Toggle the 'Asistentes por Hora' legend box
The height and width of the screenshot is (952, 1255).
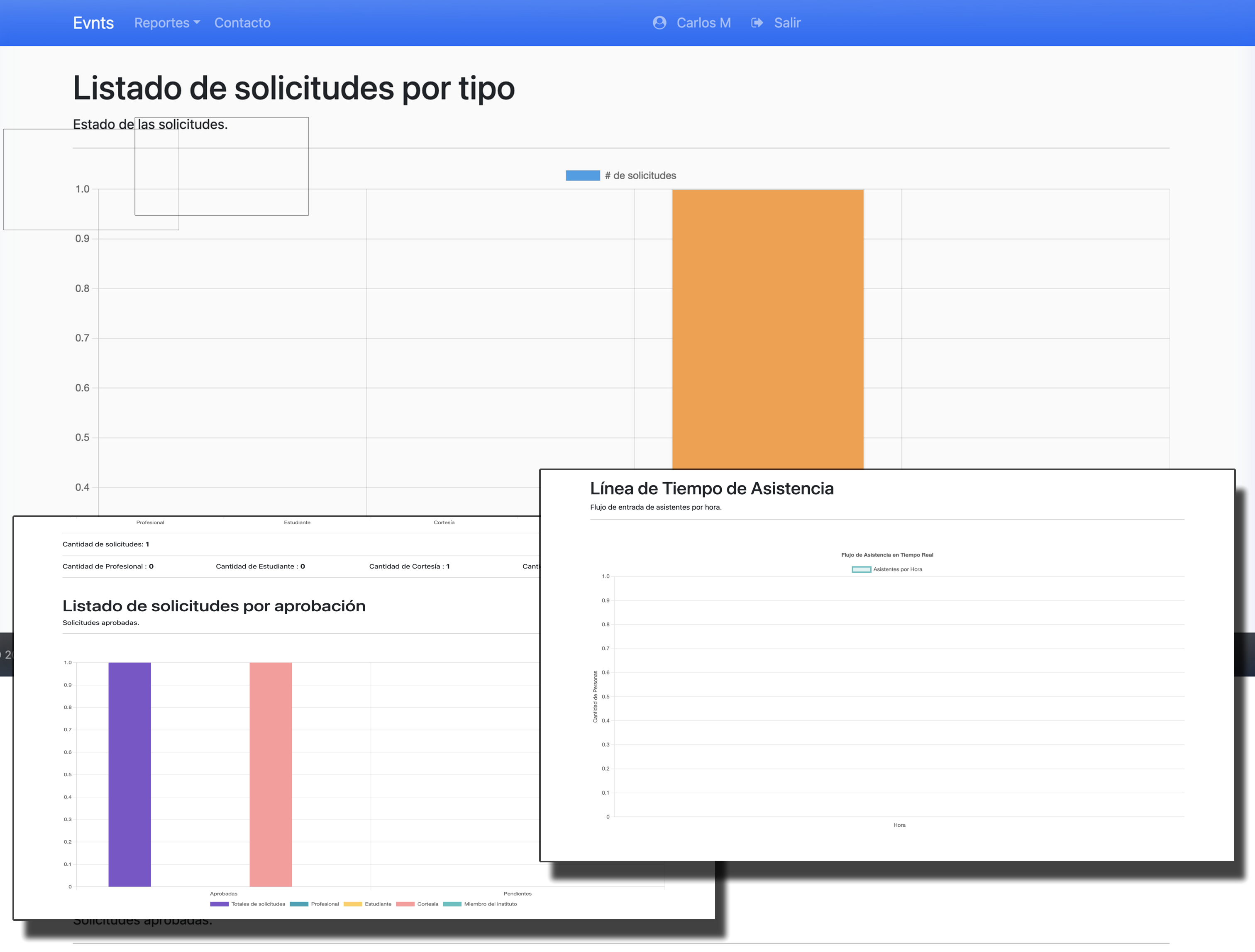click(x=861, y=570)
